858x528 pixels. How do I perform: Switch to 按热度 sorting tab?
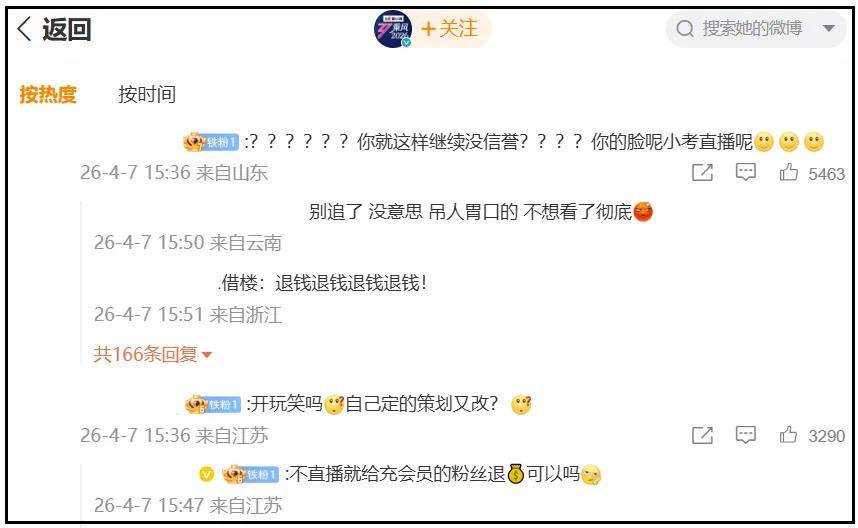(x=48, y=95)
